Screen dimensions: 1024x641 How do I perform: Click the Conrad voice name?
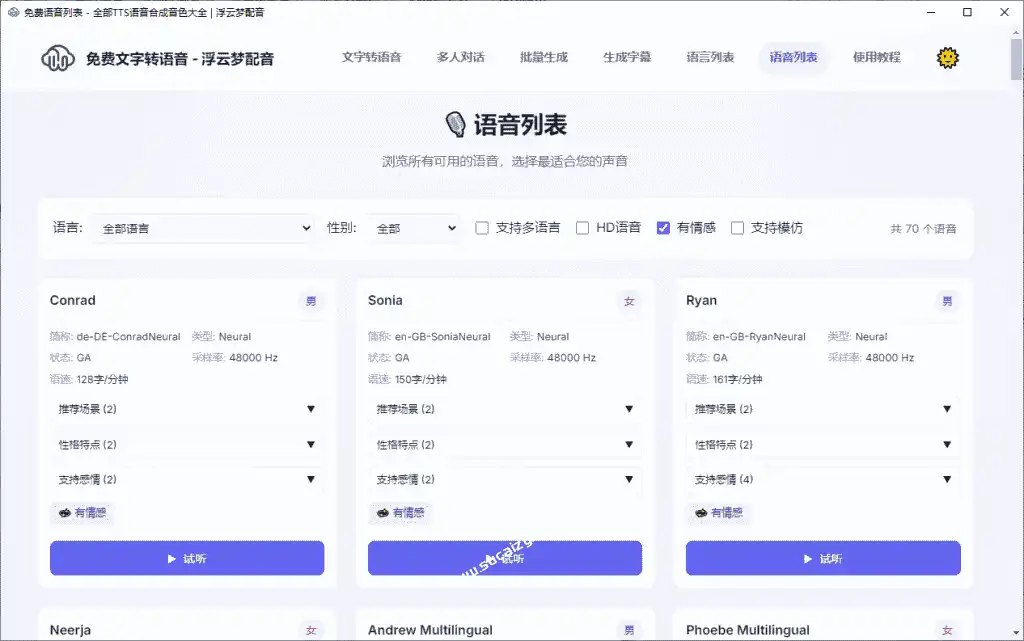72,300
